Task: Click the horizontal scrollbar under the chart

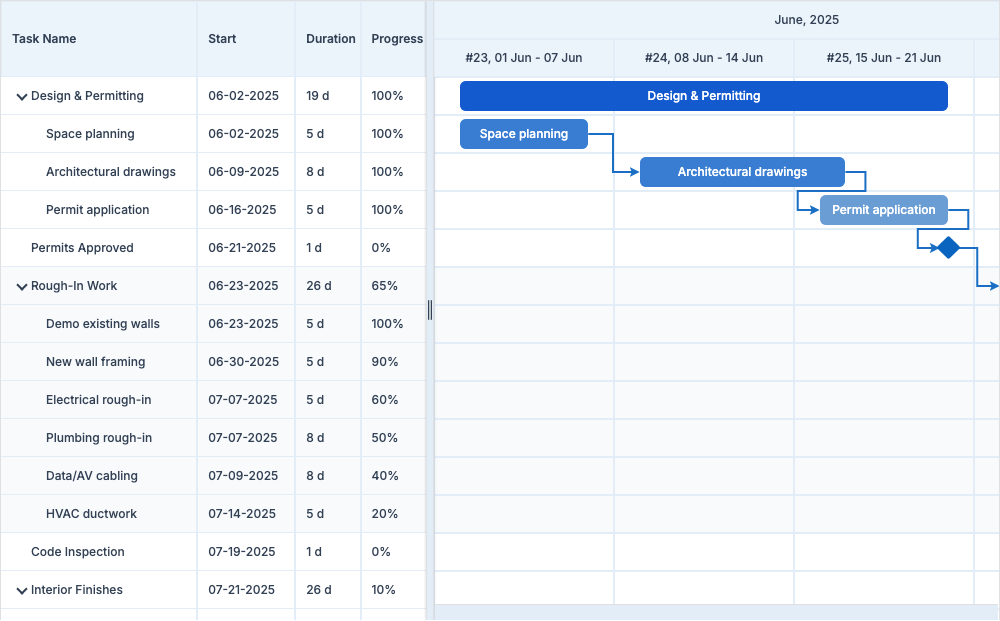Action: click(x=716, y=612)
